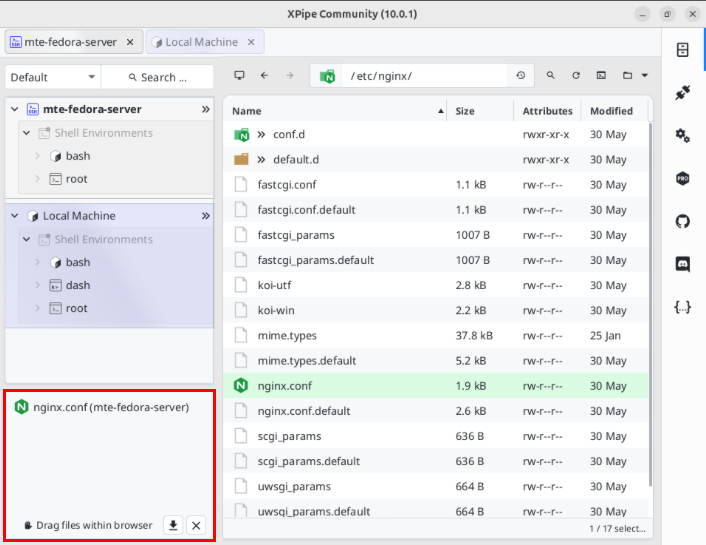The height and width of the screenshot is (545, 706).
Task: Go back with the left arrow
Action: (x=264, y=75)
